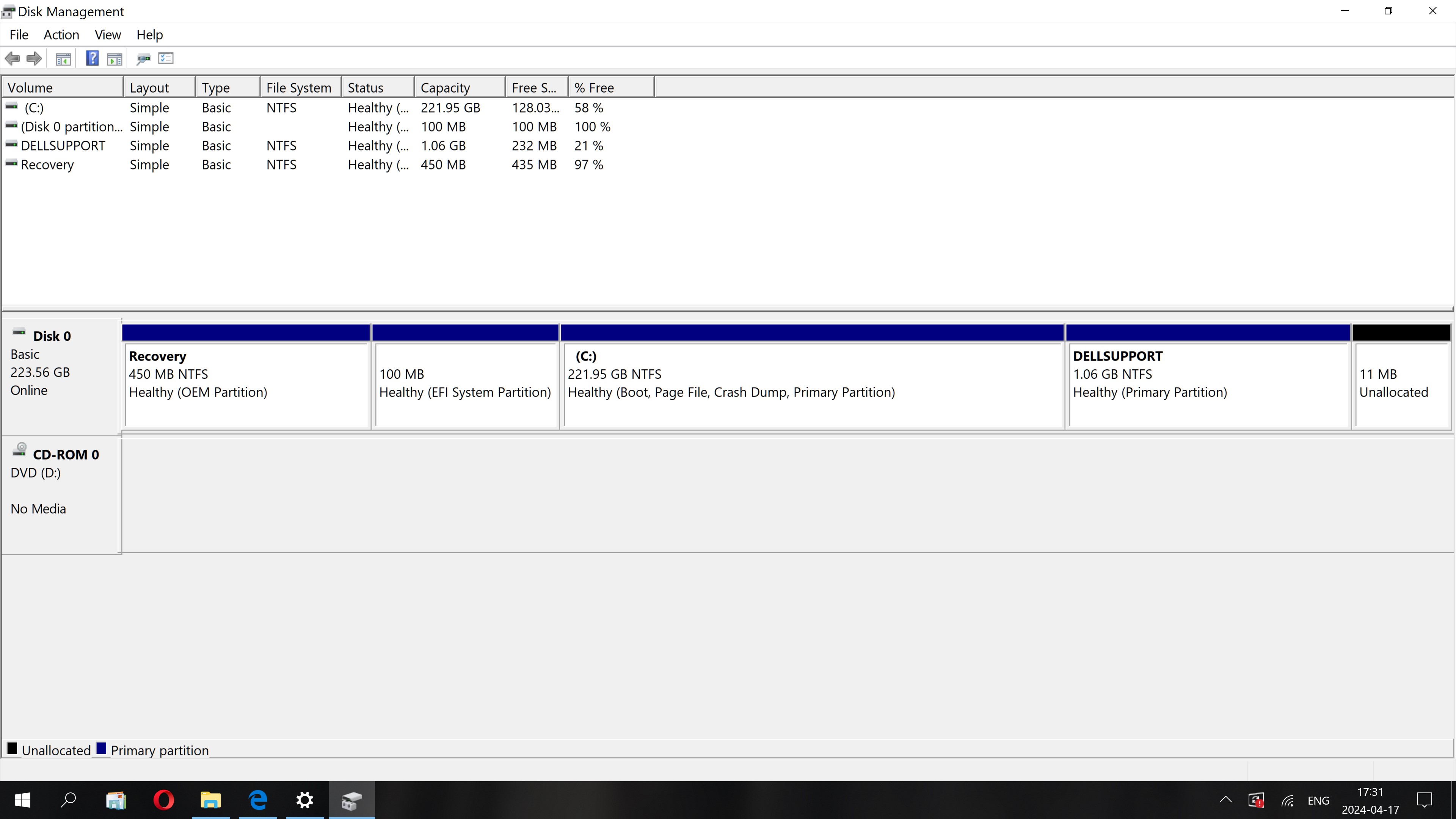Open the View menu

pyautogui.click(x=107, y=35)
